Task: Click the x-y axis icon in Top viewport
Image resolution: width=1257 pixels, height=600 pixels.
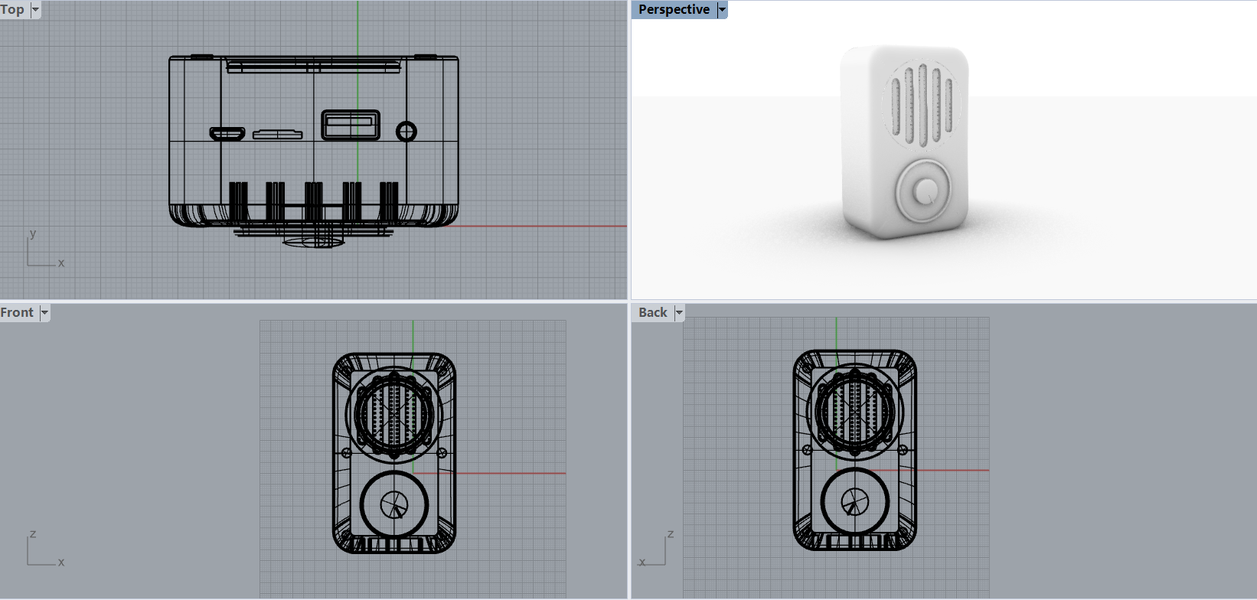Action: [44, 250]
